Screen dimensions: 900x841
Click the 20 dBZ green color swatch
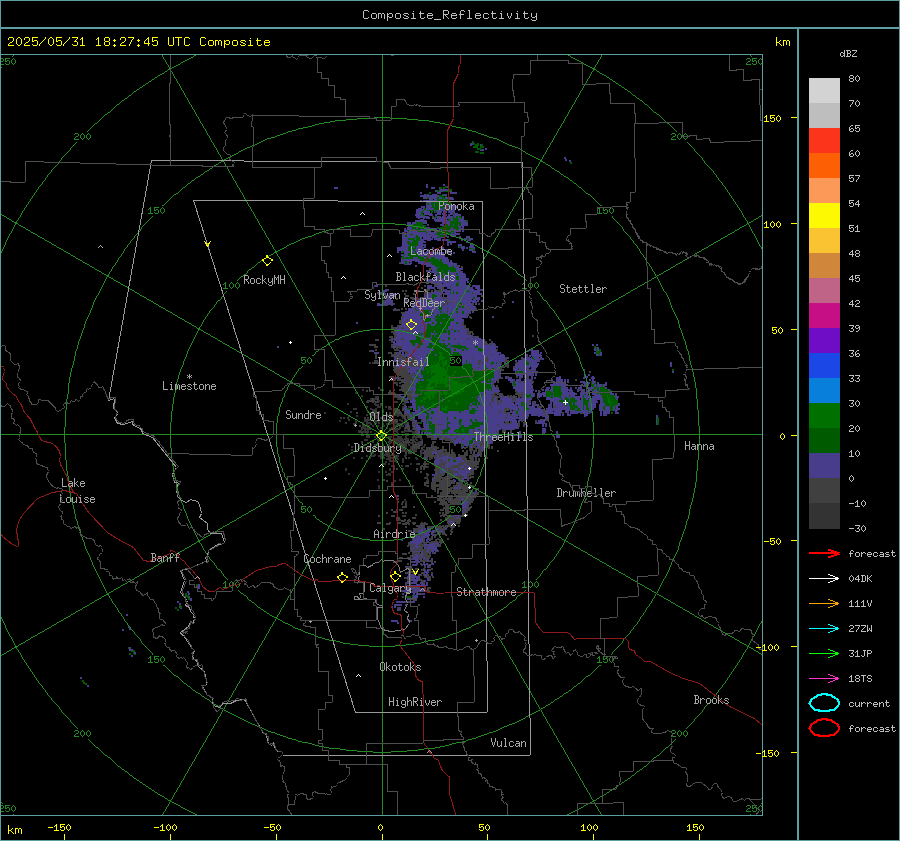[x=824, y=416]
